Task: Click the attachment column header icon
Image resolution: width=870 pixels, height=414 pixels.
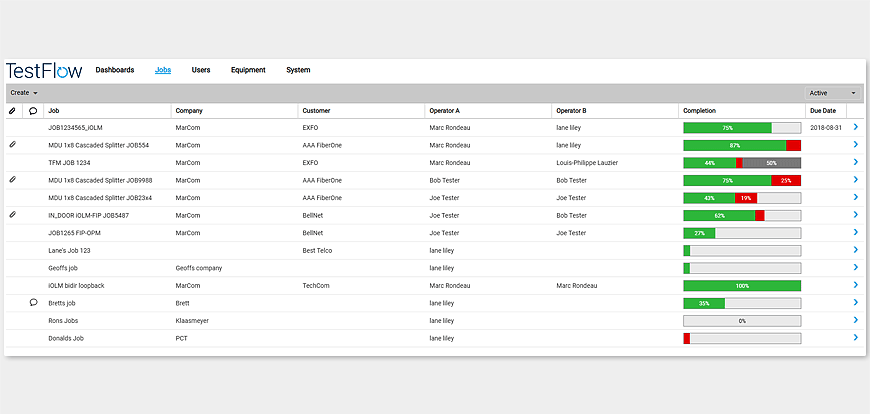Action: coord(13,110)
